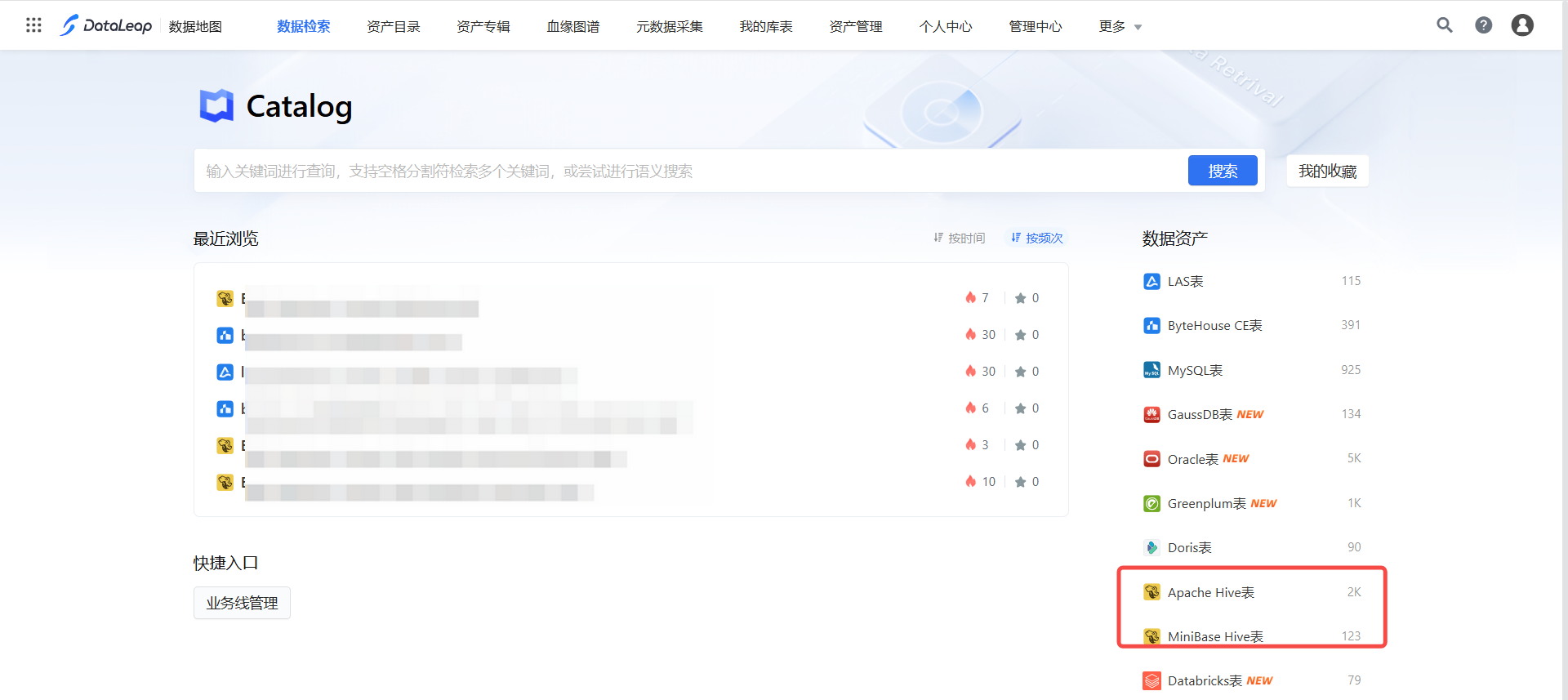Viewport: 1568px width, 700px height.
Task: Click the Oracle表 count 5K
Action: [x=1354, y=458]
